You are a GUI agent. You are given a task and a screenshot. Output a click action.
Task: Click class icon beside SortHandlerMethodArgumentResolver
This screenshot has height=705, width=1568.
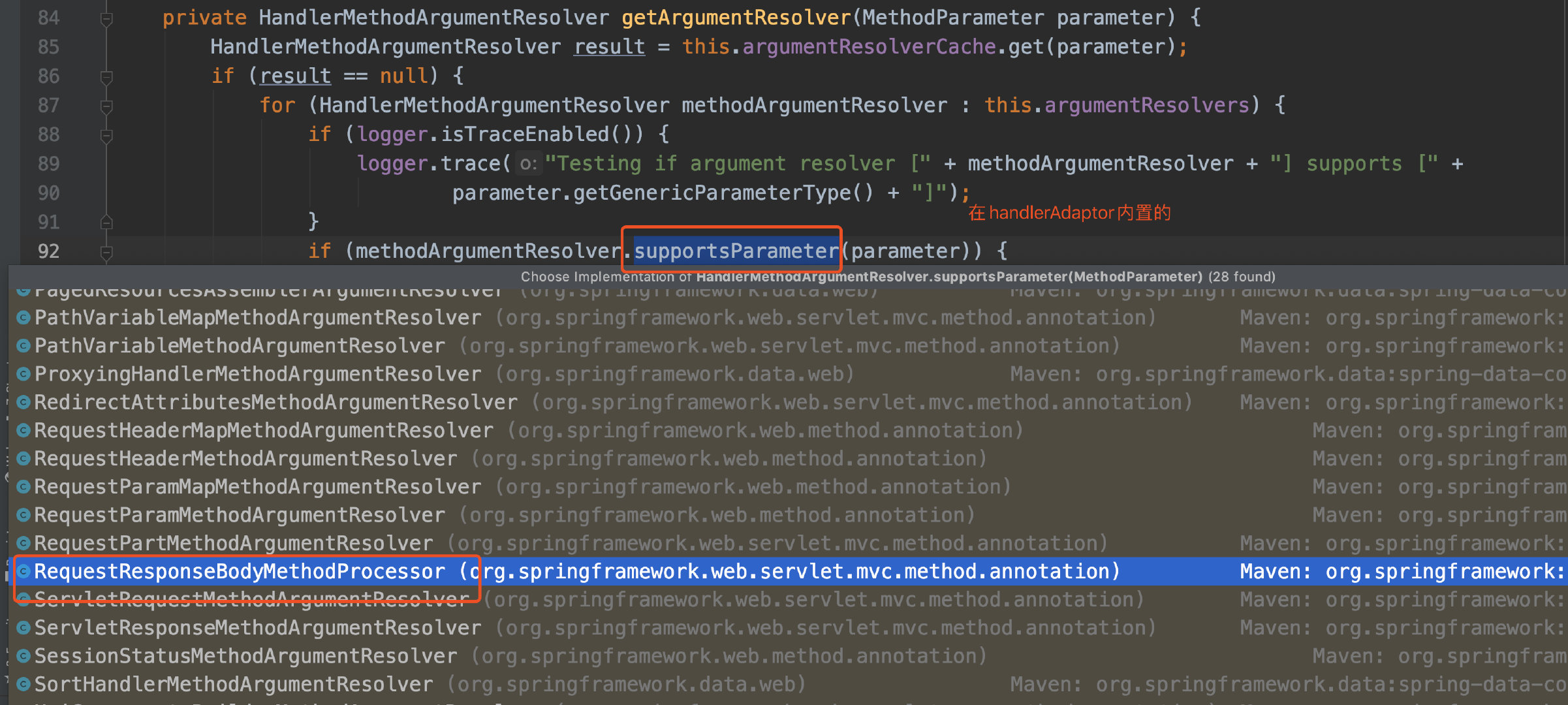coord(24,684)
